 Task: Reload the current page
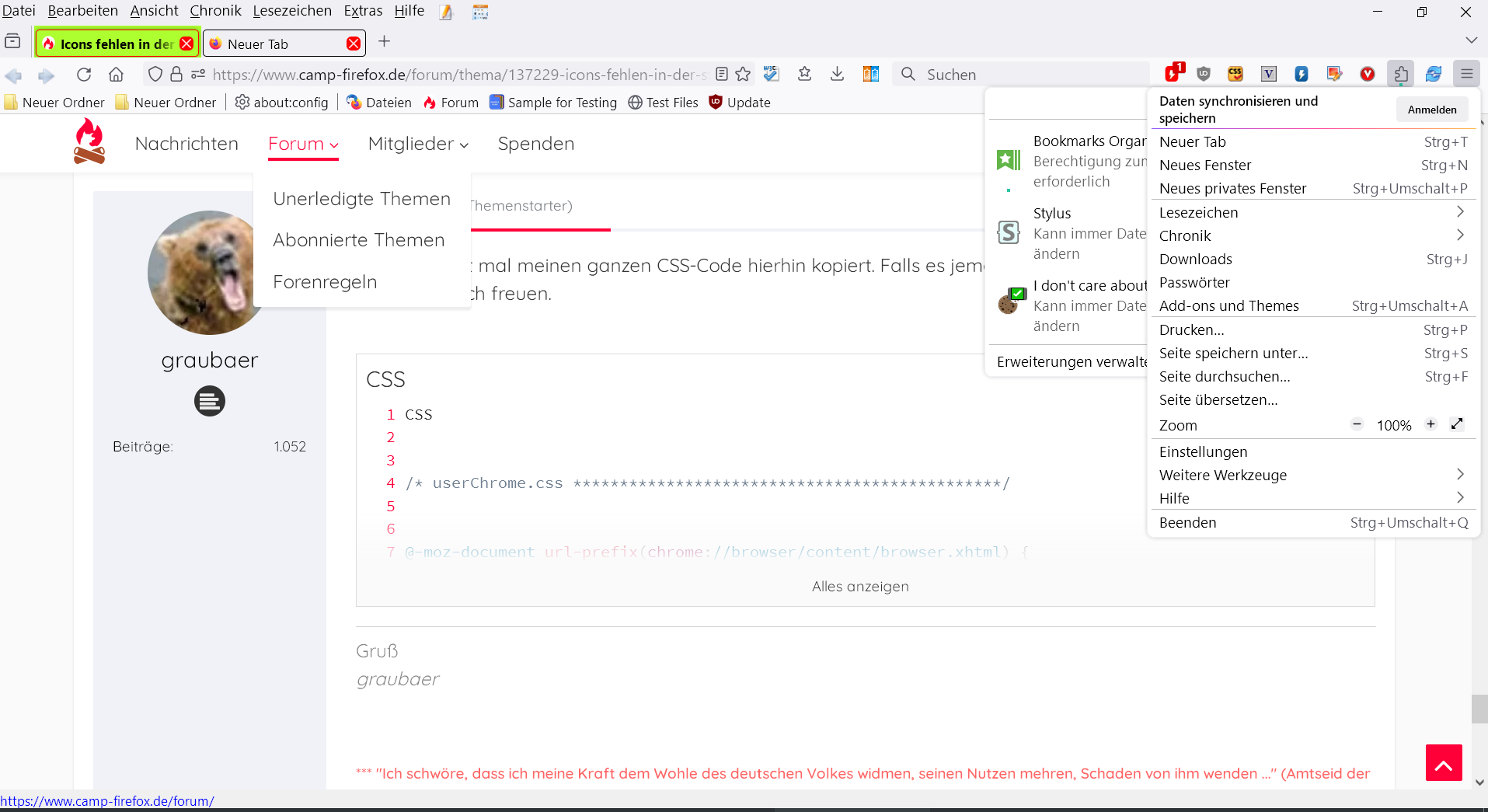tap(84, 75)
